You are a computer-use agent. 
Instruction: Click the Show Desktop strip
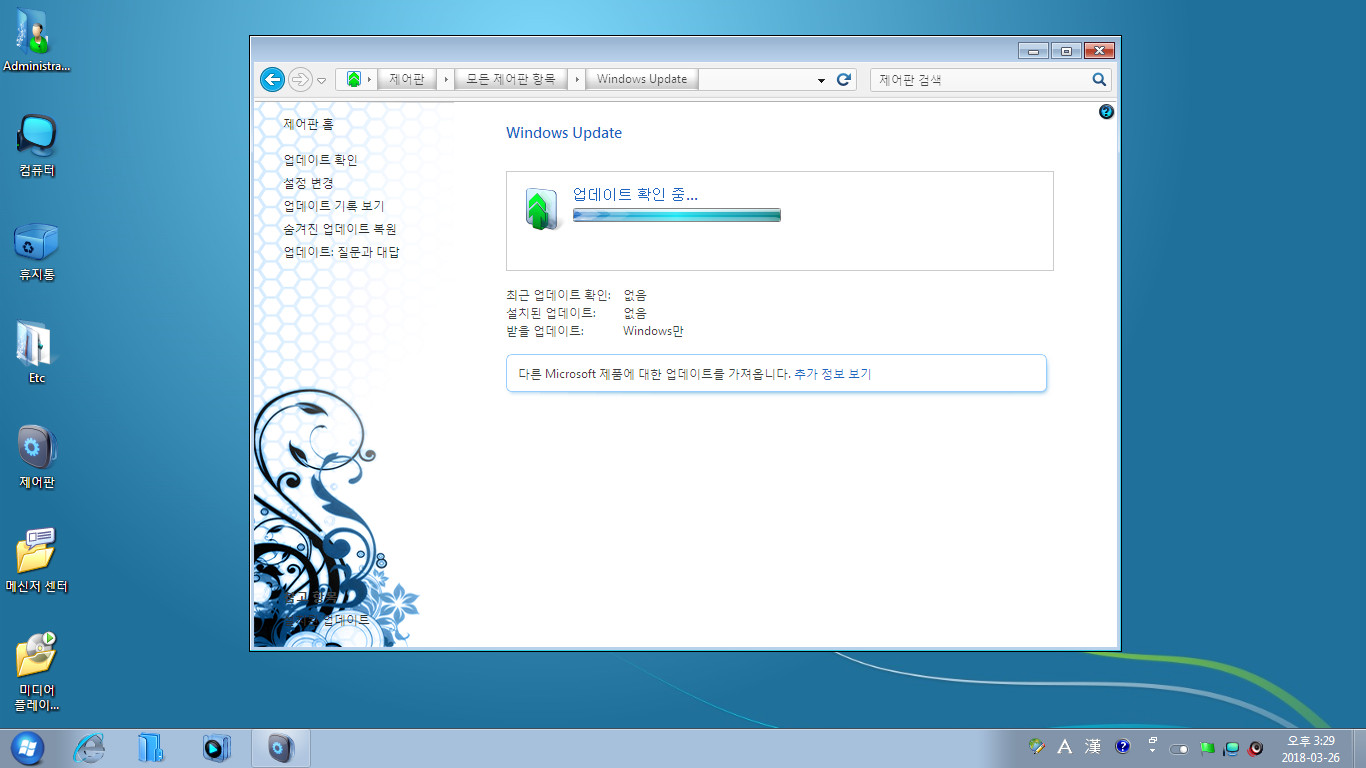pyautogui.click(x=1358, y=748)
